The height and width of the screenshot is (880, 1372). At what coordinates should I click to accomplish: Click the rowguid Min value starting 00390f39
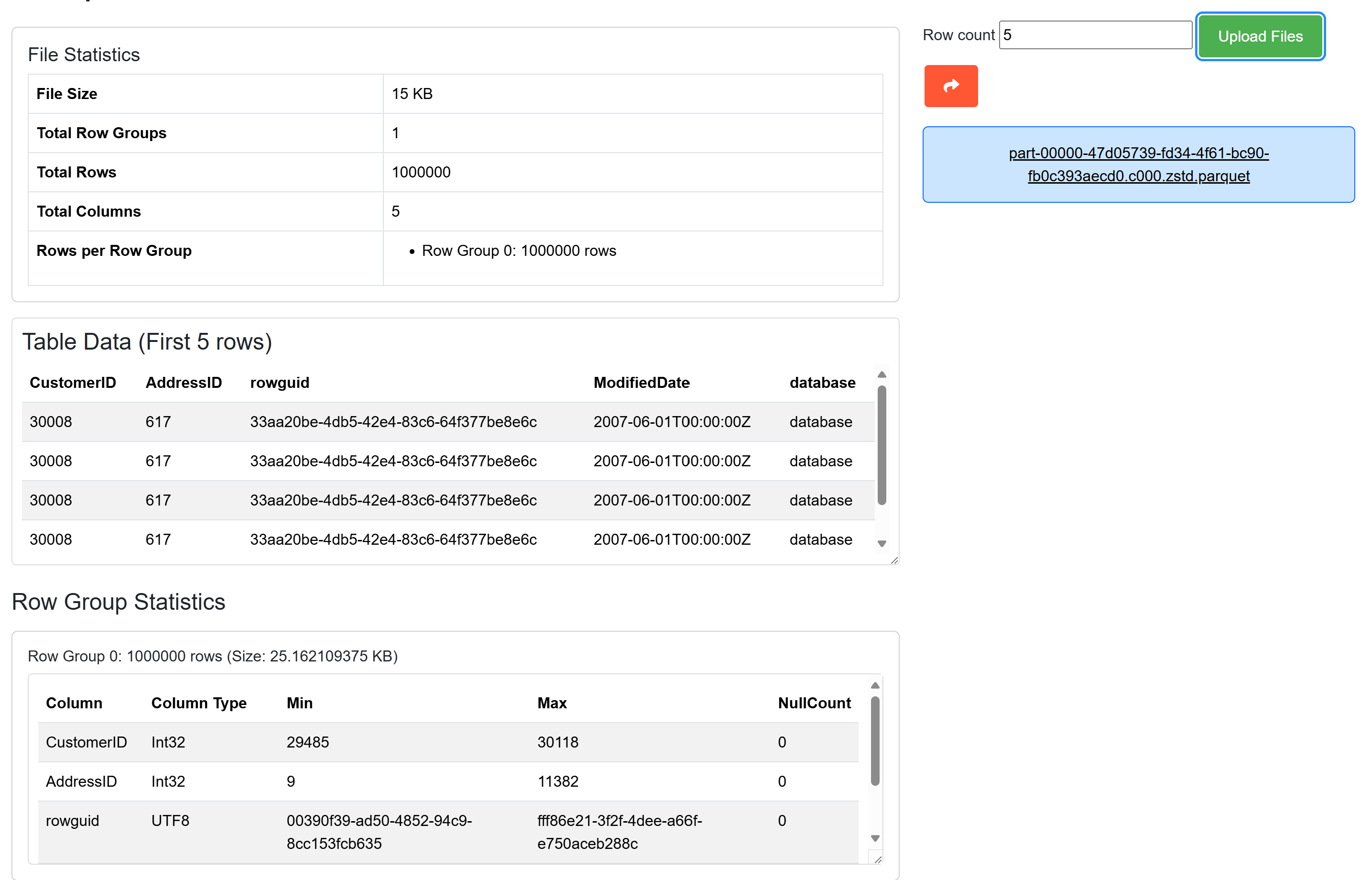(x=379, y=832)
